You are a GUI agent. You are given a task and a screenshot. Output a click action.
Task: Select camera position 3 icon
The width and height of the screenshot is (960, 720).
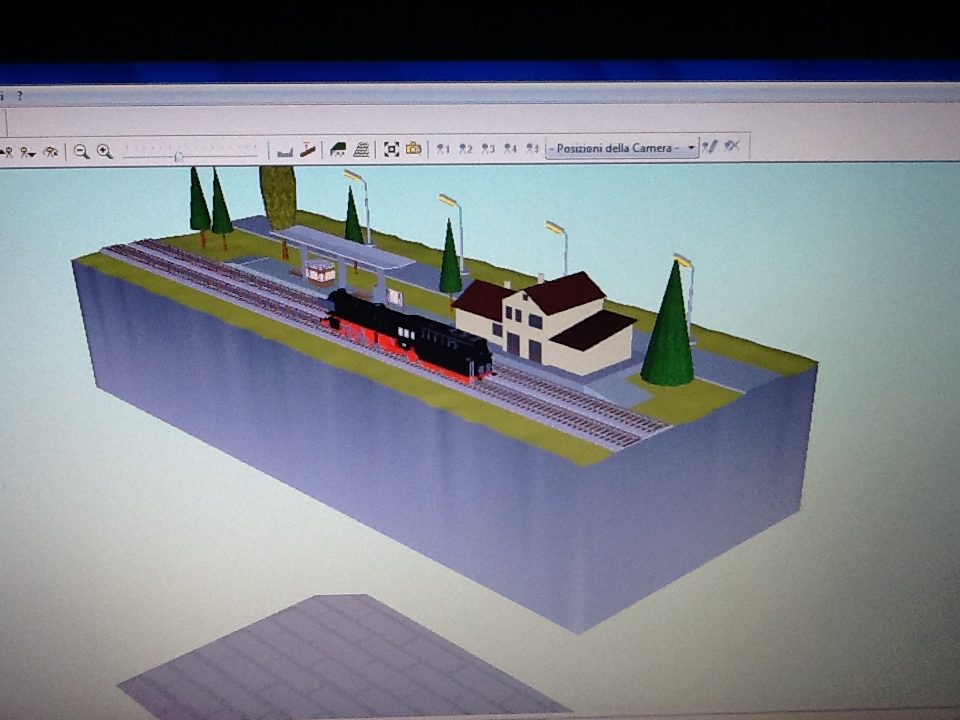tap(488, 149)
